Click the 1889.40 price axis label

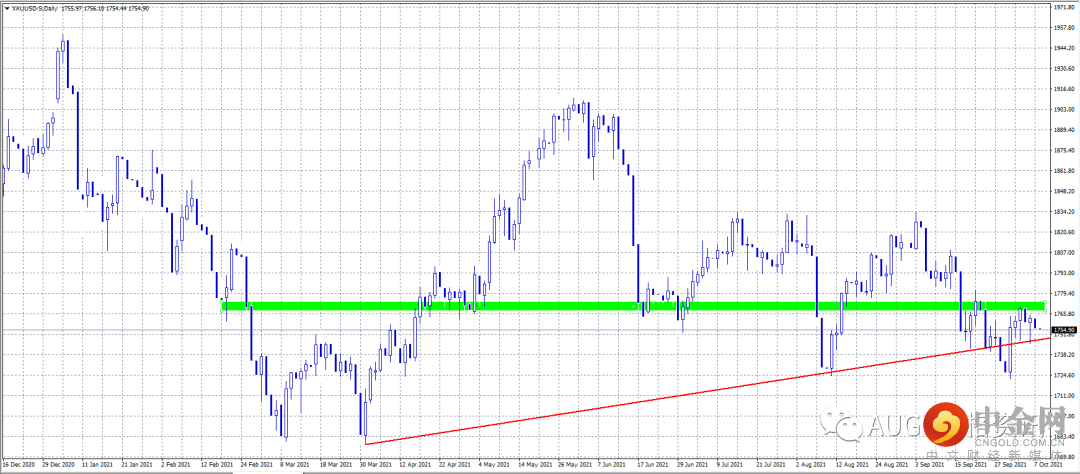click(1064, 130)
